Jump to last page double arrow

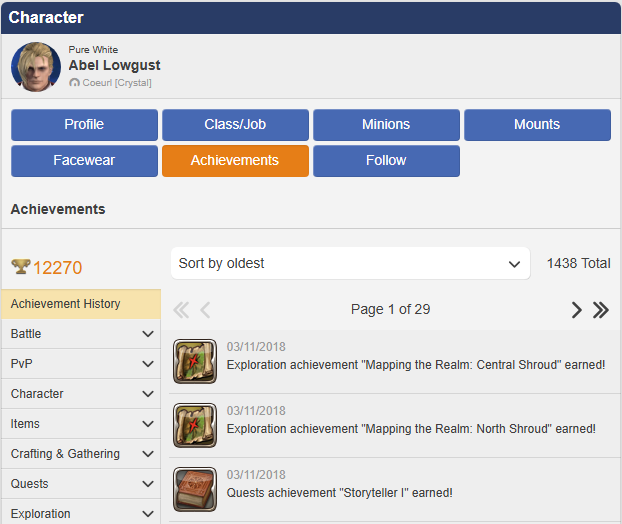click(x=601, y=310)
